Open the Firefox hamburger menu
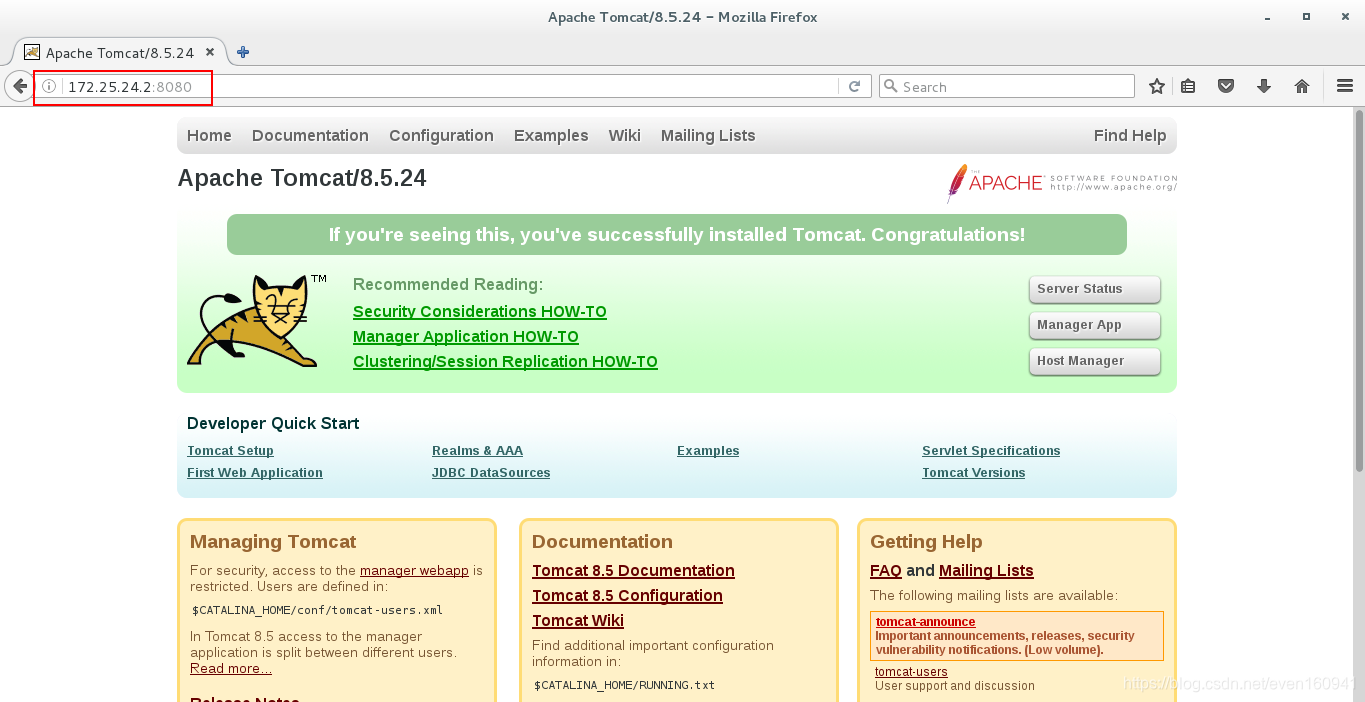1365x702 pixels. coord(1345,87)
